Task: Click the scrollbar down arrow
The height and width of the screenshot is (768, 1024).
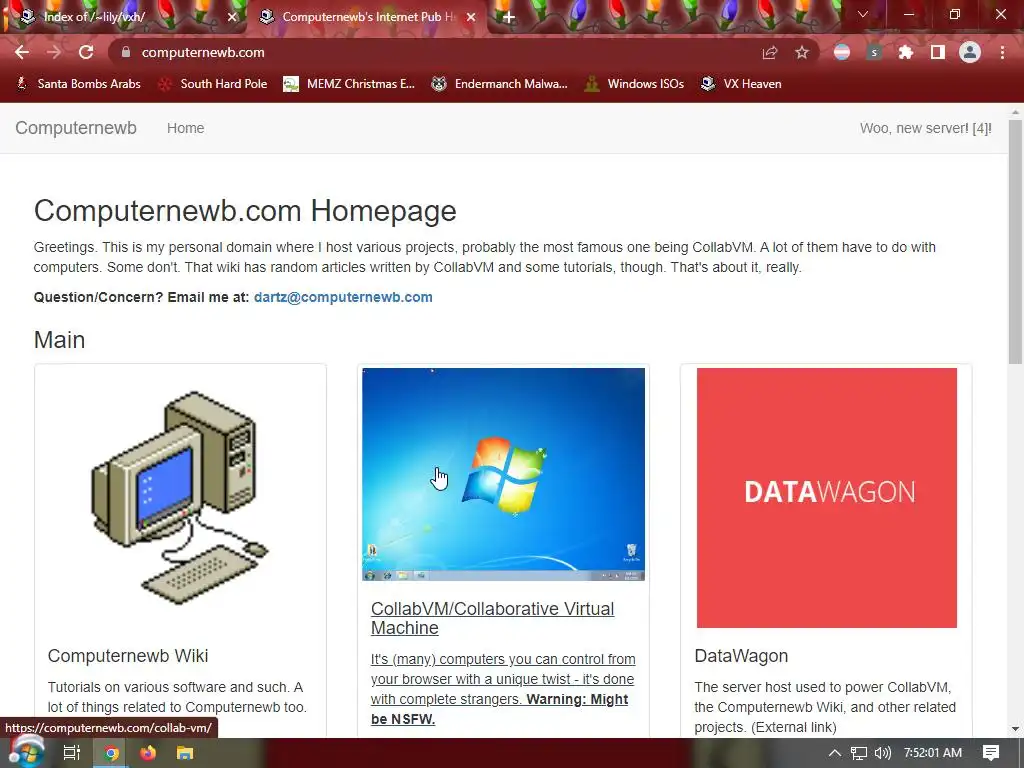Action: [1015, 729]
